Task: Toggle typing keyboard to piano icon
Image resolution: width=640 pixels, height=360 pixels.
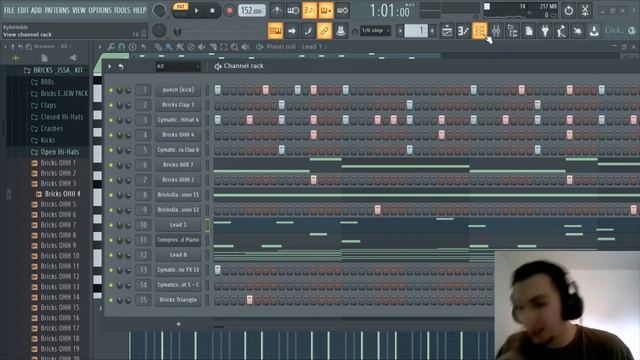Action: (x=276, y=31)
